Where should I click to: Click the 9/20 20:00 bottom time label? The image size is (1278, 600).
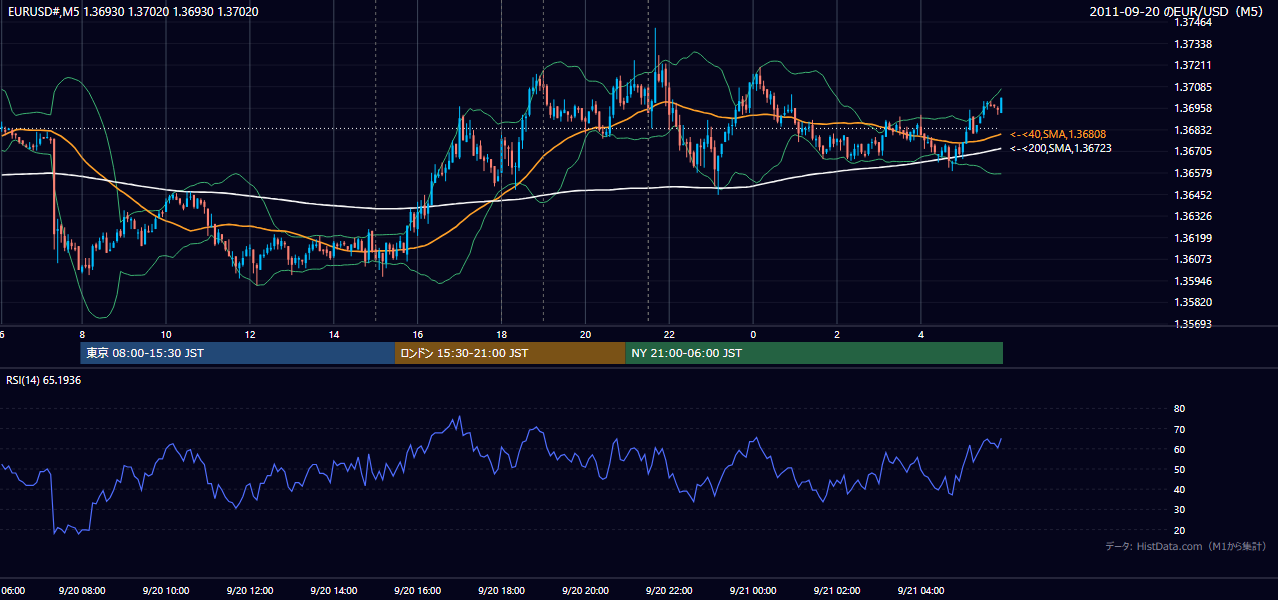click(585, 591)
